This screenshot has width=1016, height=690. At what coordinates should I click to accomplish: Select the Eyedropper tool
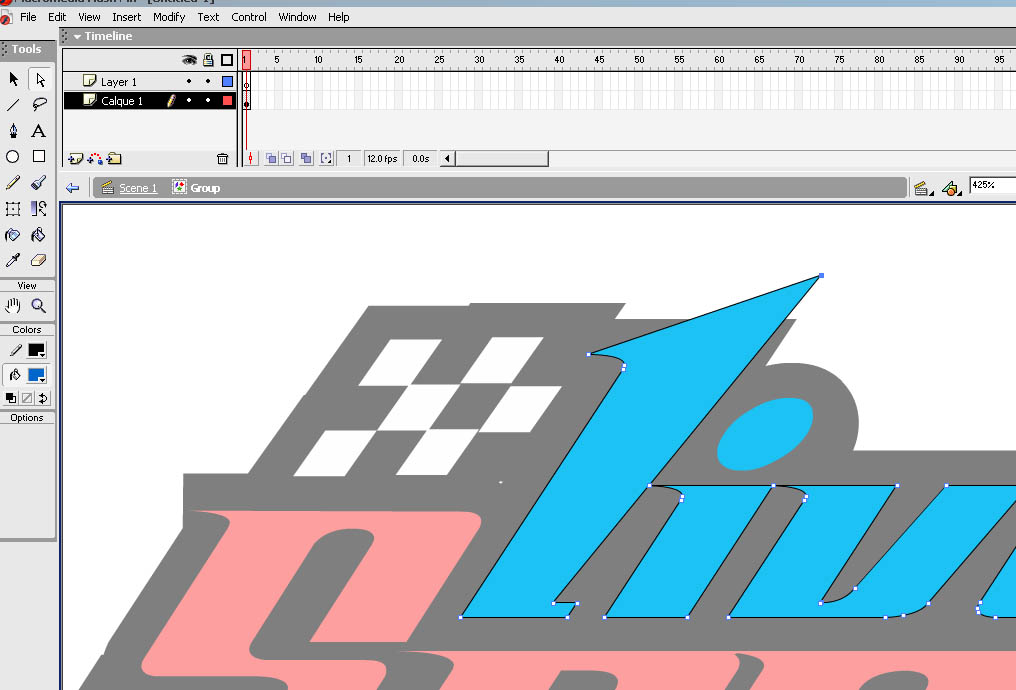coord(12,260)
